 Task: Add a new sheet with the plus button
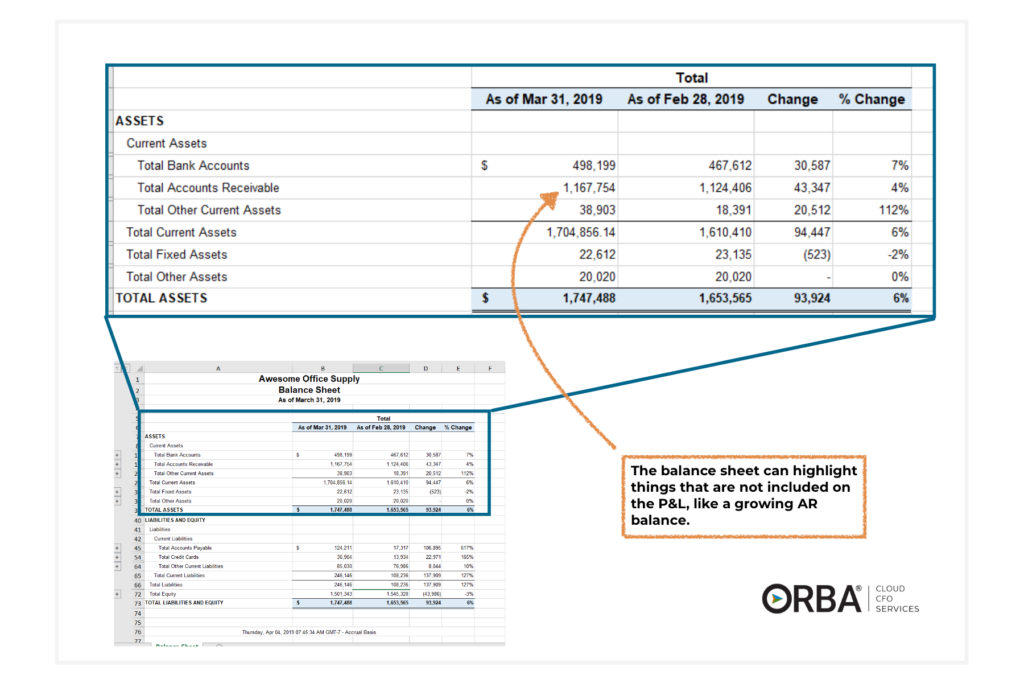[217, 647]
